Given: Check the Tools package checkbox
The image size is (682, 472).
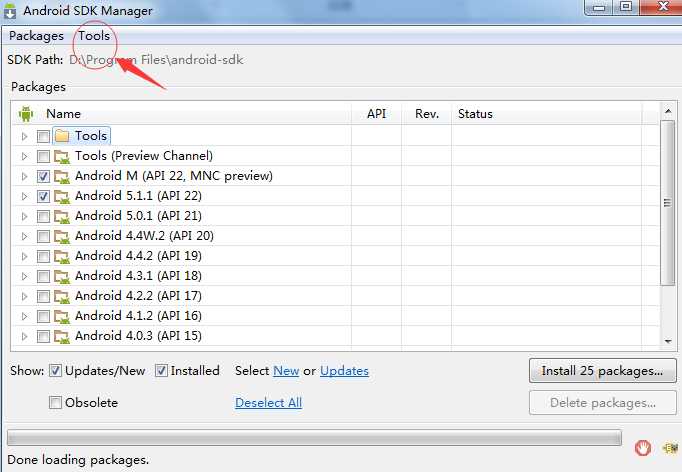Looking at the screenshot, I should [x=43, y=137].
